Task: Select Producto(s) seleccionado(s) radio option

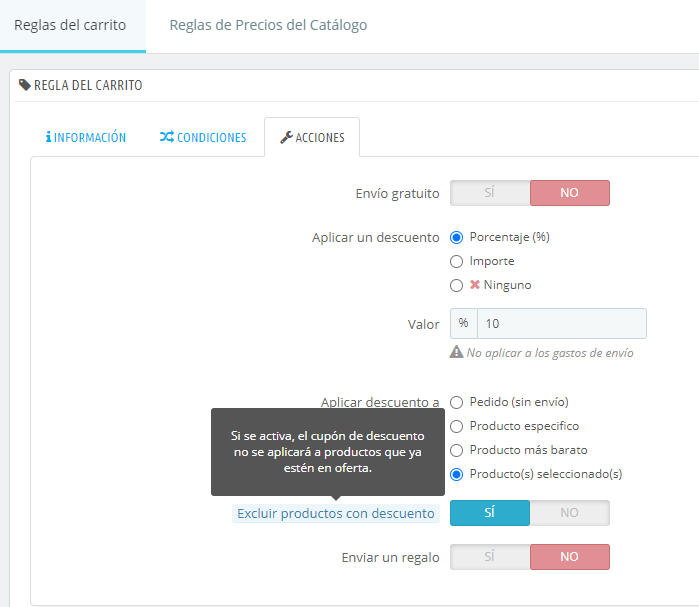Action: click(456, 474)
